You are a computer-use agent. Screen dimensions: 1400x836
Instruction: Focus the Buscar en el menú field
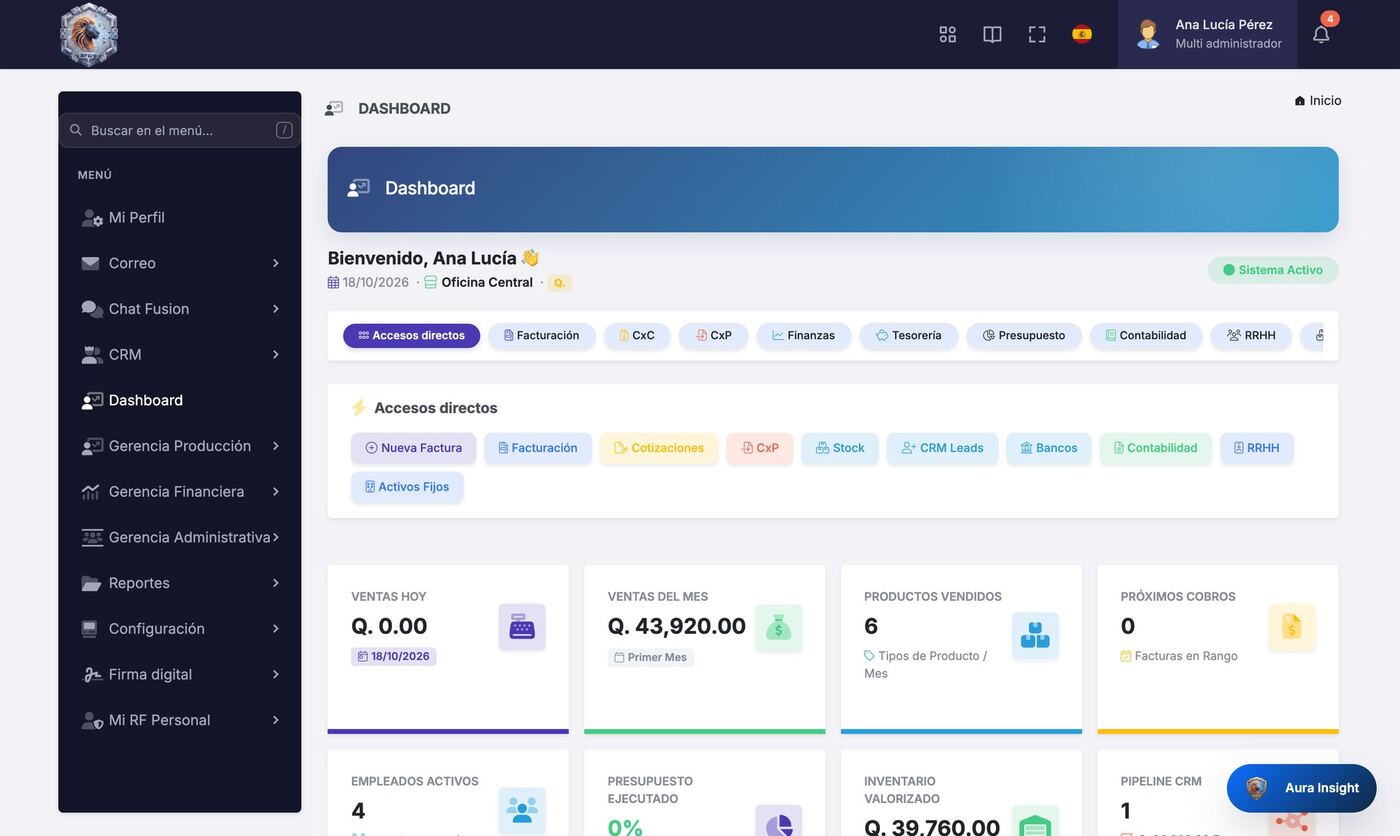point(180,130)
